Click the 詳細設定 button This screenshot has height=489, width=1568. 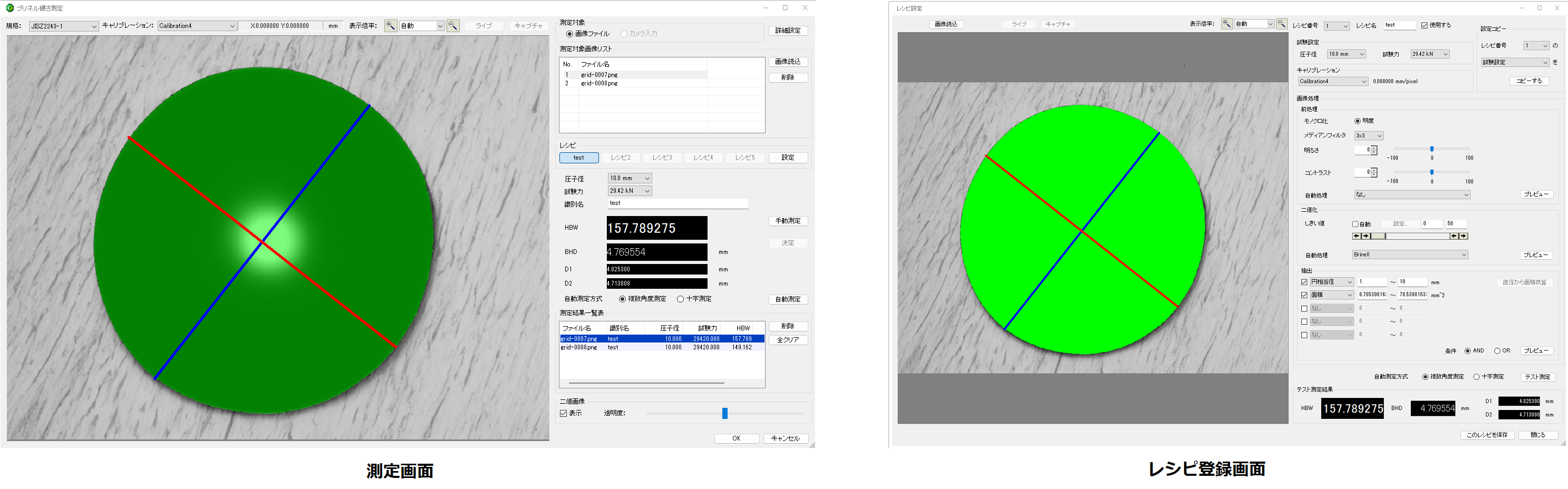coord(788,31)
